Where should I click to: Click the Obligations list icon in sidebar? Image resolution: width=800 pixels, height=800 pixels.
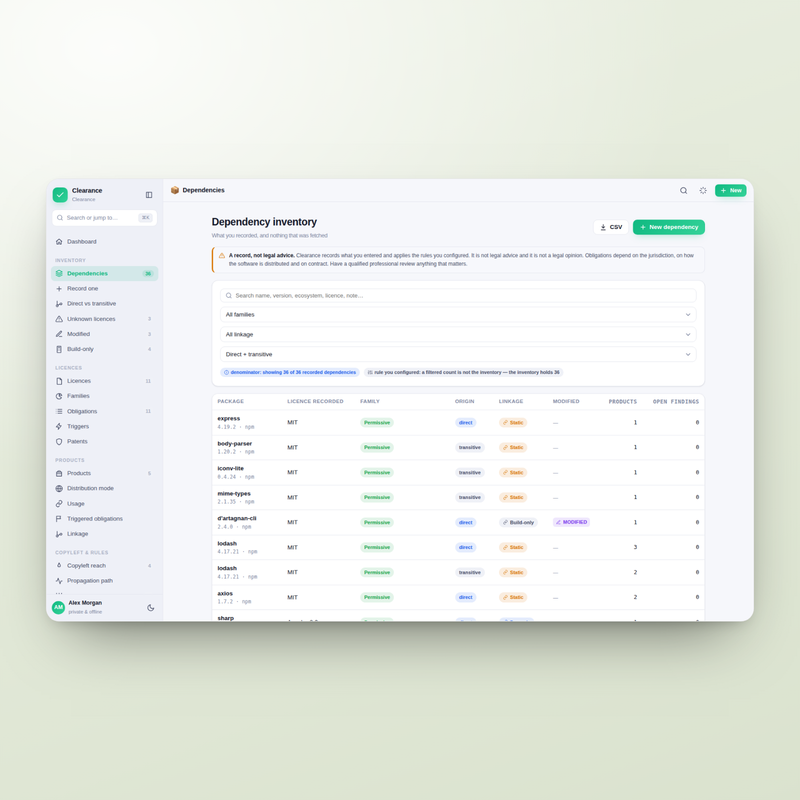(59, 411)
